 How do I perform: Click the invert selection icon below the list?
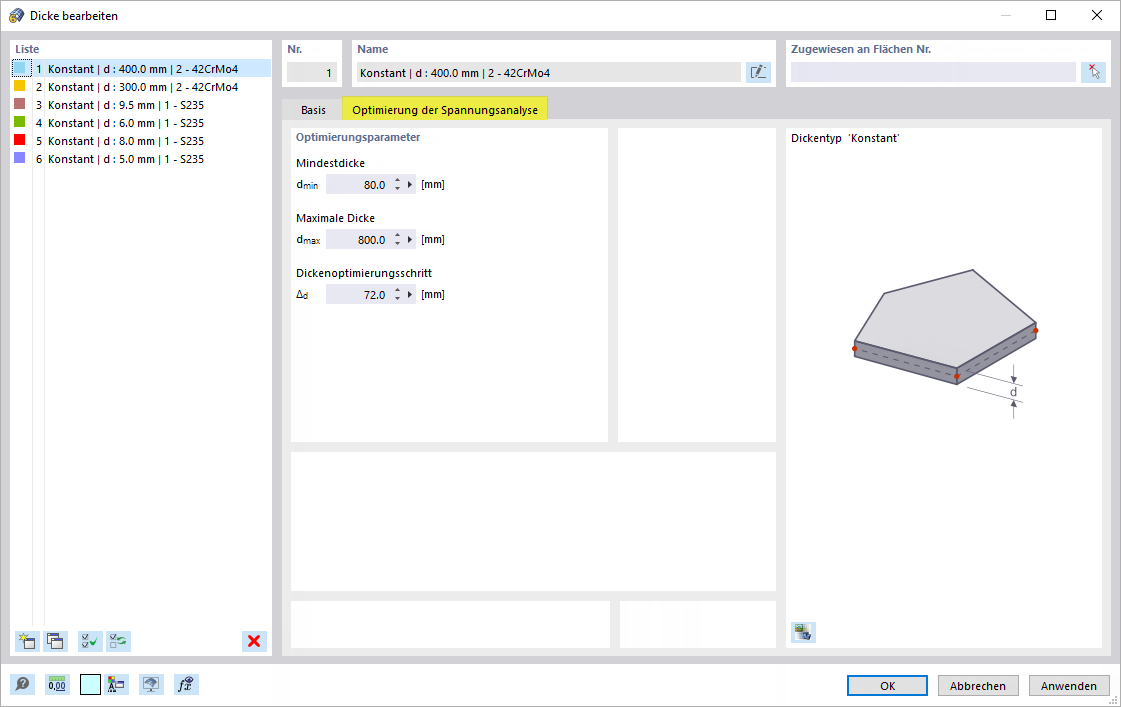click(x=119, y=641)
